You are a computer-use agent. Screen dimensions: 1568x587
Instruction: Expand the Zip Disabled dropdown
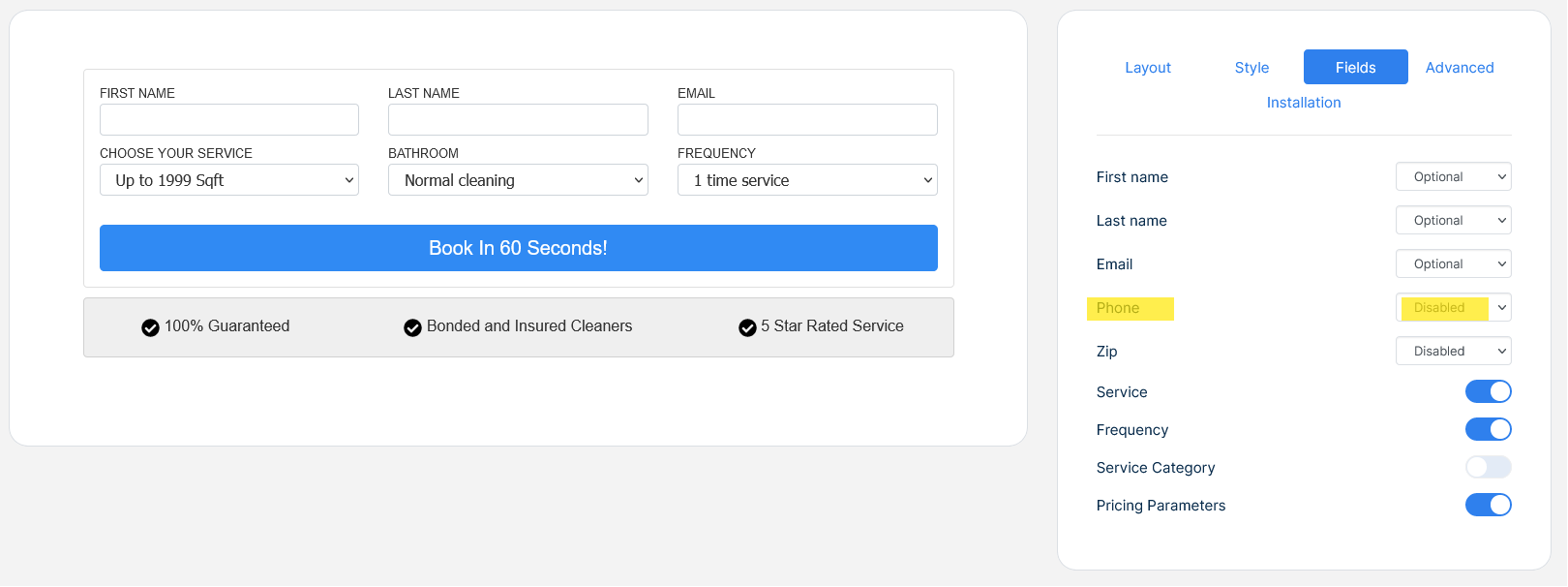1453,351
